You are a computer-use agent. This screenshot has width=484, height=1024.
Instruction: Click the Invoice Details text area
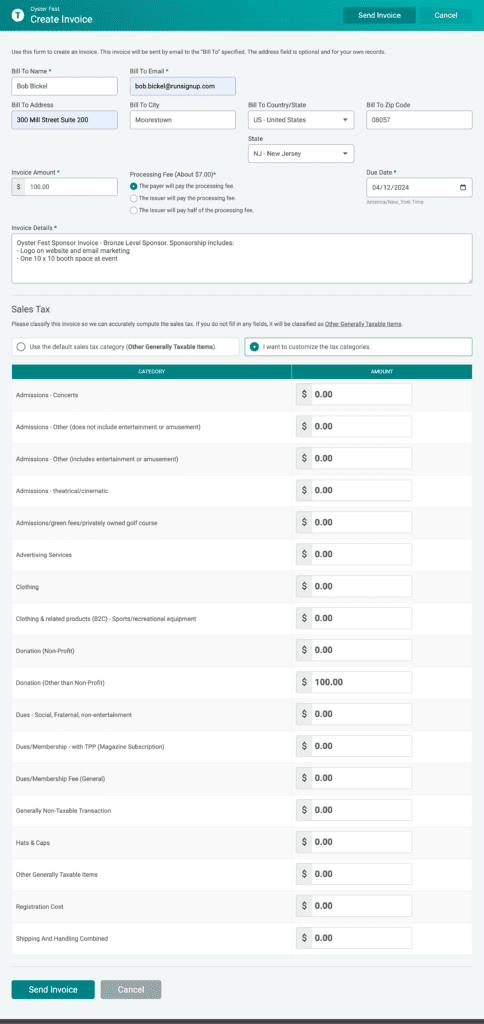coord(242,259)
